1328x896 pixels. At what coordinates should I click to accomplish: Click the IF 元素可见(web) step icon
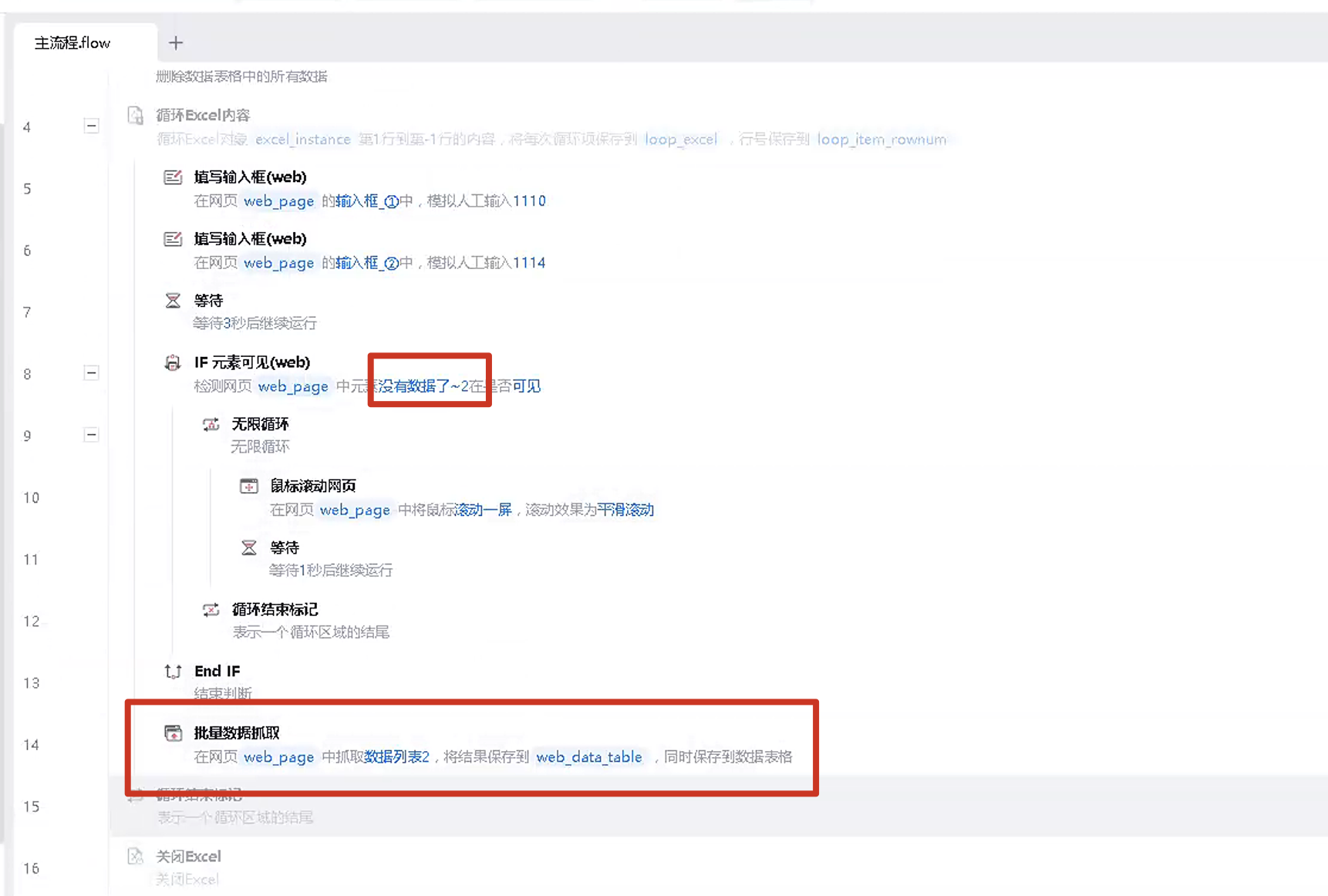click(x=173, y=362)
